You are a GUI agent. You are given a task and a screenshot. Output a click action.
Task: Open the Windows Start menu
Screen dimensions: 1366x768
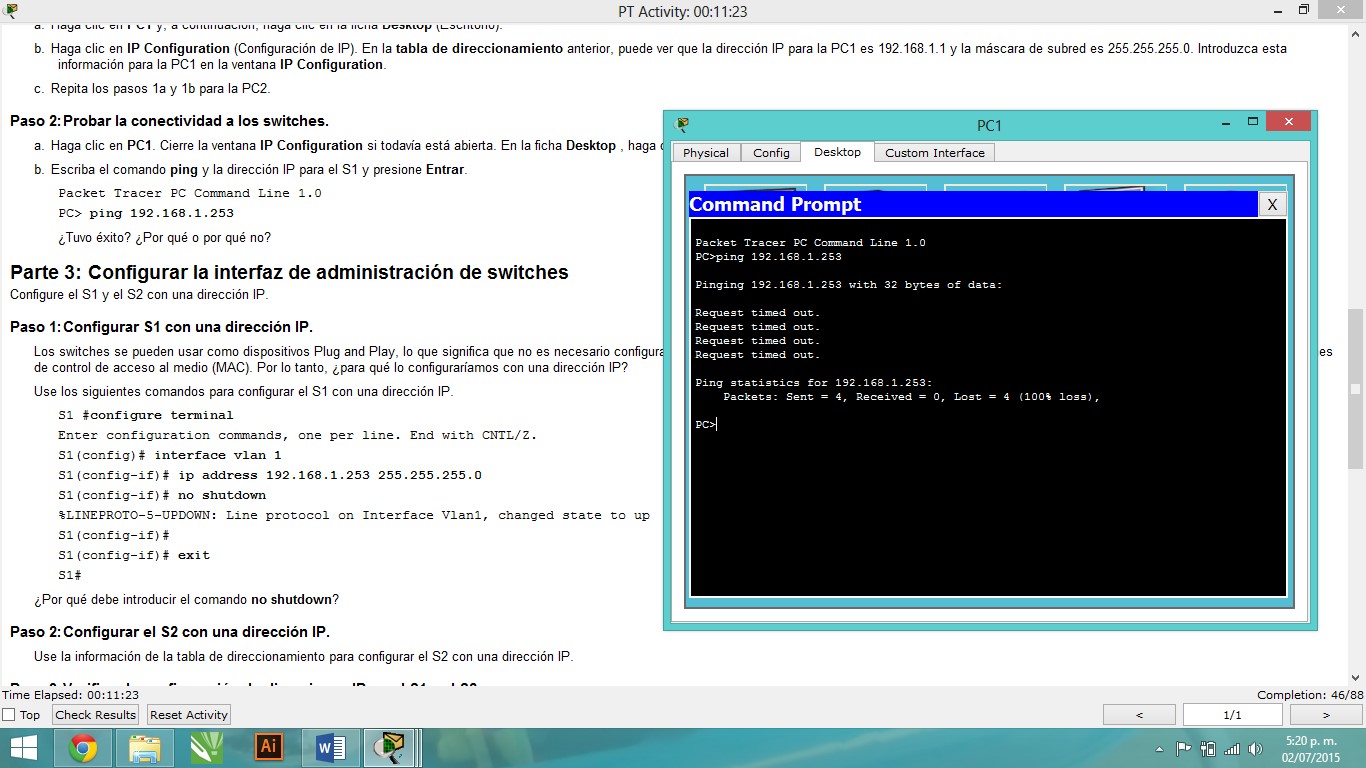click(x=22, y=747)
